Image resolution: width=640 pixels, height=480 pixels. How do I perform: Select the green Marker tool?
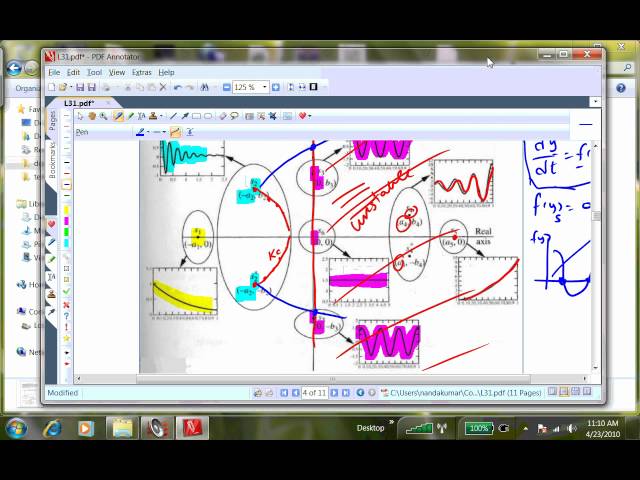point(130,116)
